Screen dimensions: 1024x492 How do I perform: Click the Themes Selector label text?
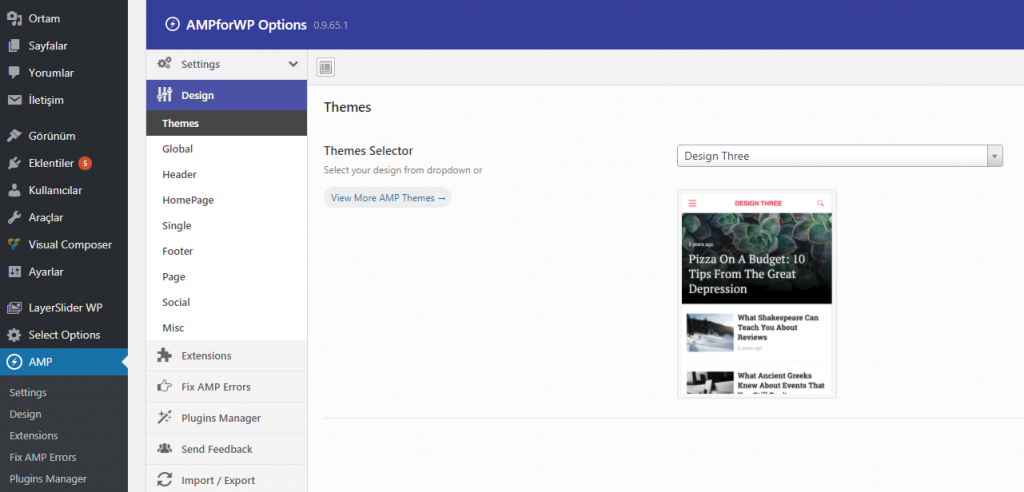368,151
